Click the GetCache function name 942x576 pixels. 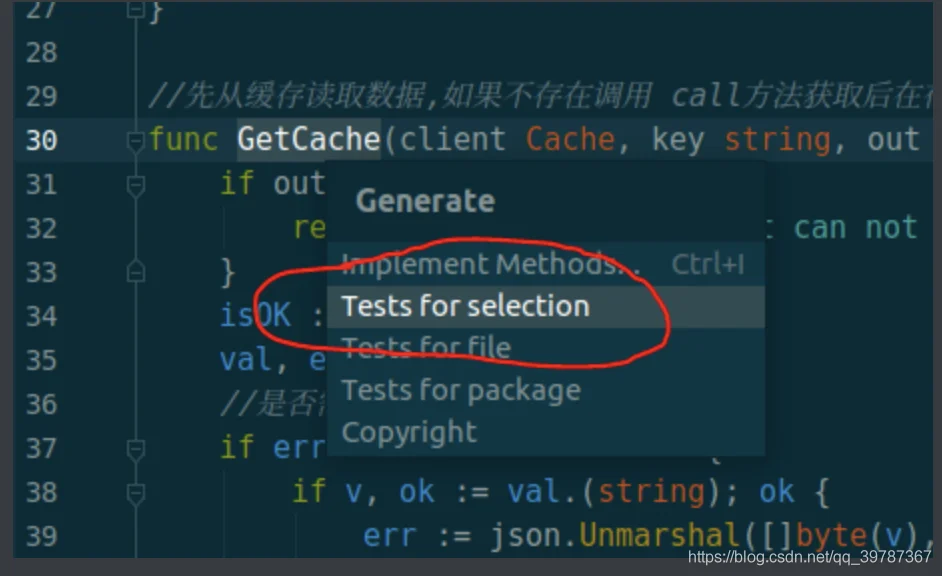(309, 140)
